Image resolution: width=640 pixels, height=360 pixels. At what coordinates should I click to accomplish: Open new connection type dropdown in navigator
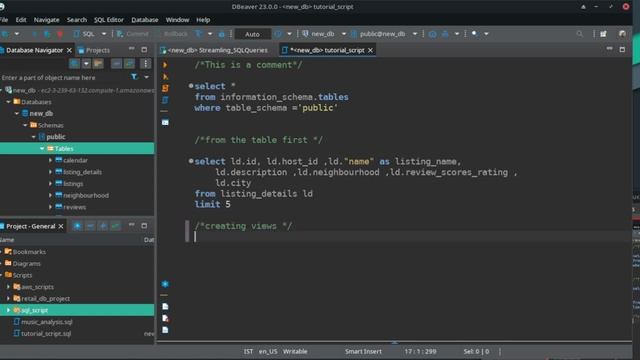(86, 64)
